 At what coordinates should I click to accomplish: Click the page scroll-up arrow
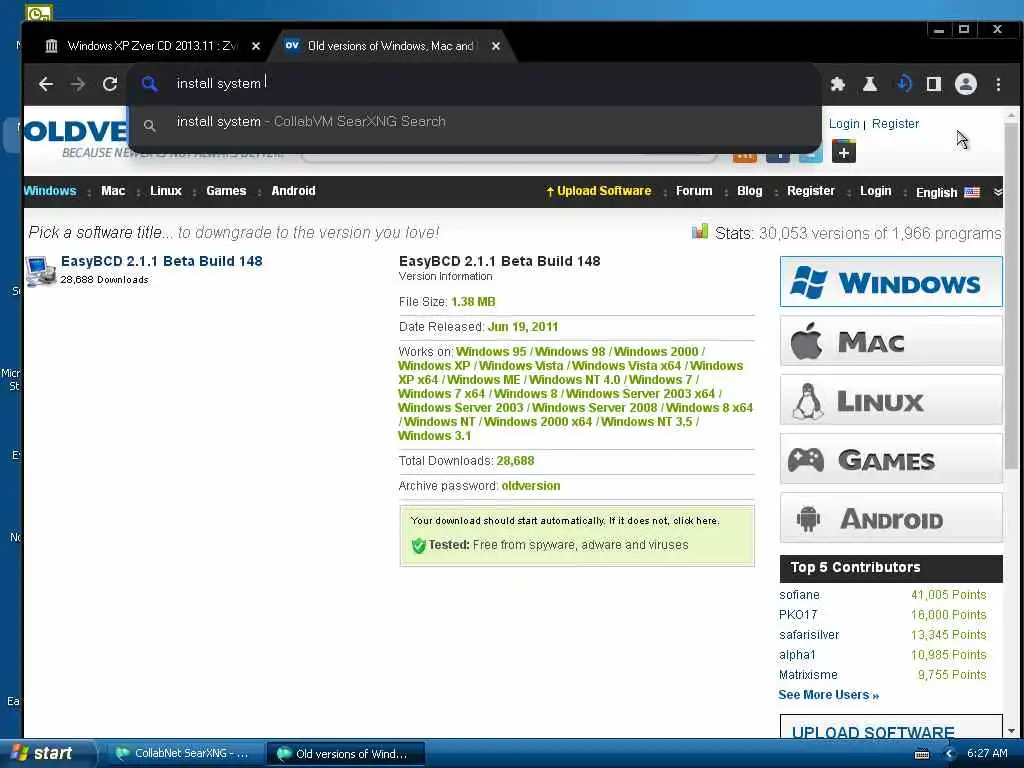(x=1011, y=115)
